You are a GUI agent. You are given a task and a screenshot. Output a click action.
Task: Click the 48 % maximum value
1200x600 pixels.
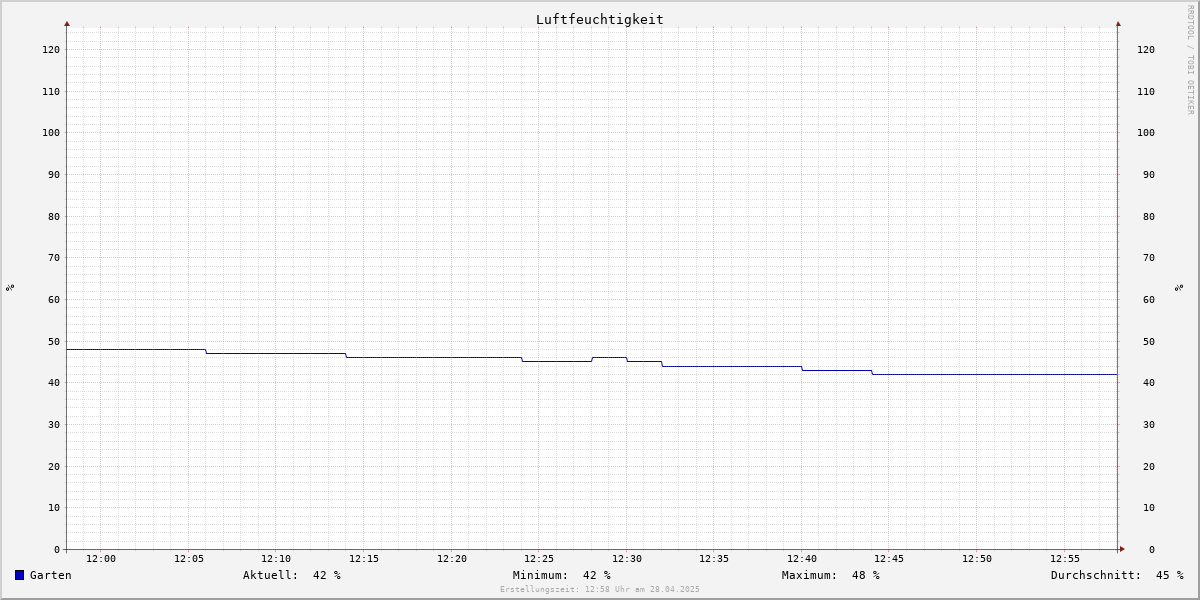tap(866, 575)
